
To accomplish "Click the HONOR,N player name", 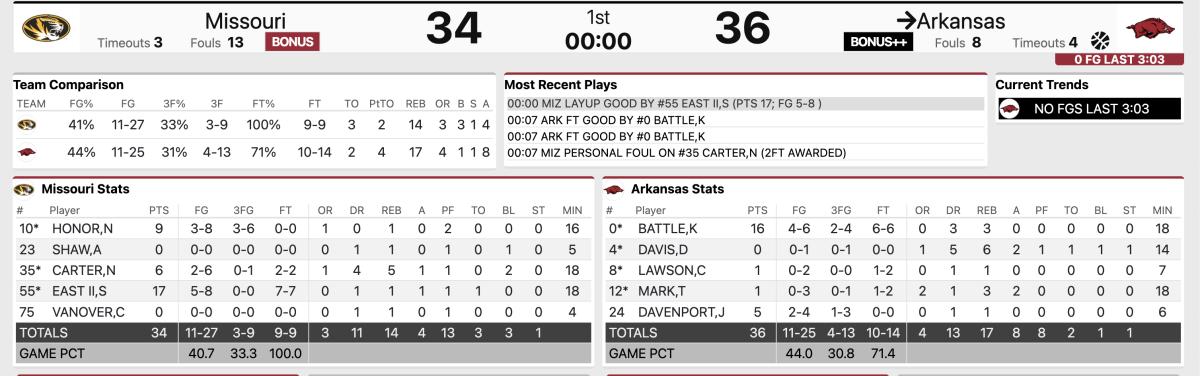I will pos(82,229).
